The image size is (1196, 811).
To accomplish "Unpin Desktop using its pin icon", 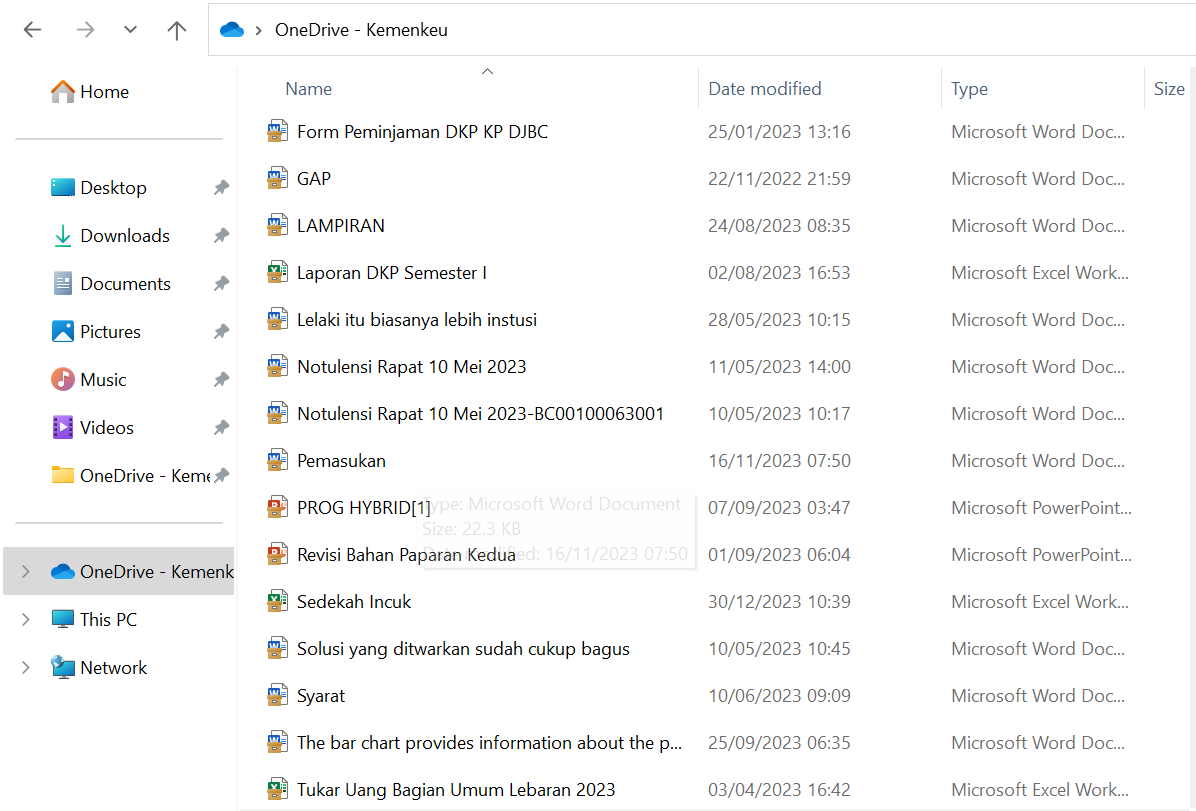I will point(221,188).
